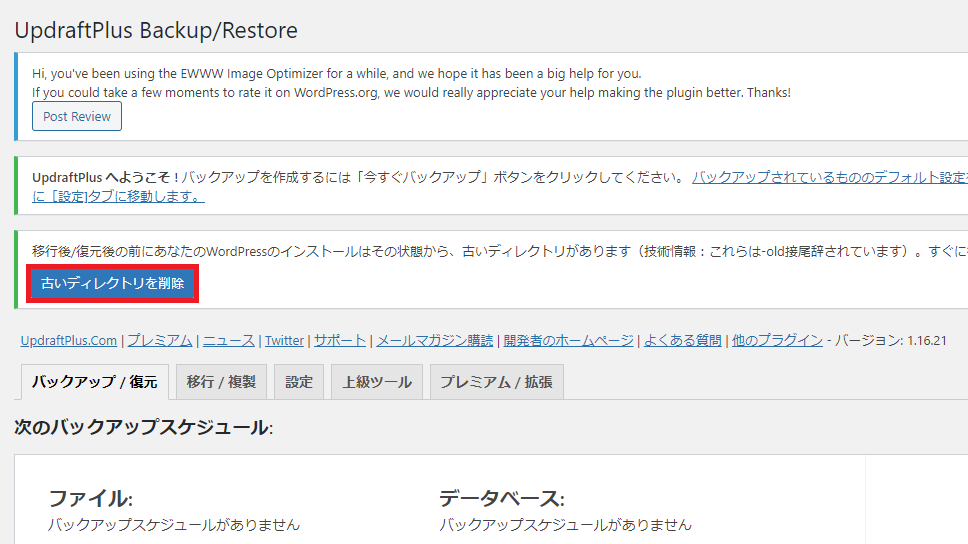Select the プレミアム / 拡張 tab
968x544 pixels.
(x=496, y=382)
